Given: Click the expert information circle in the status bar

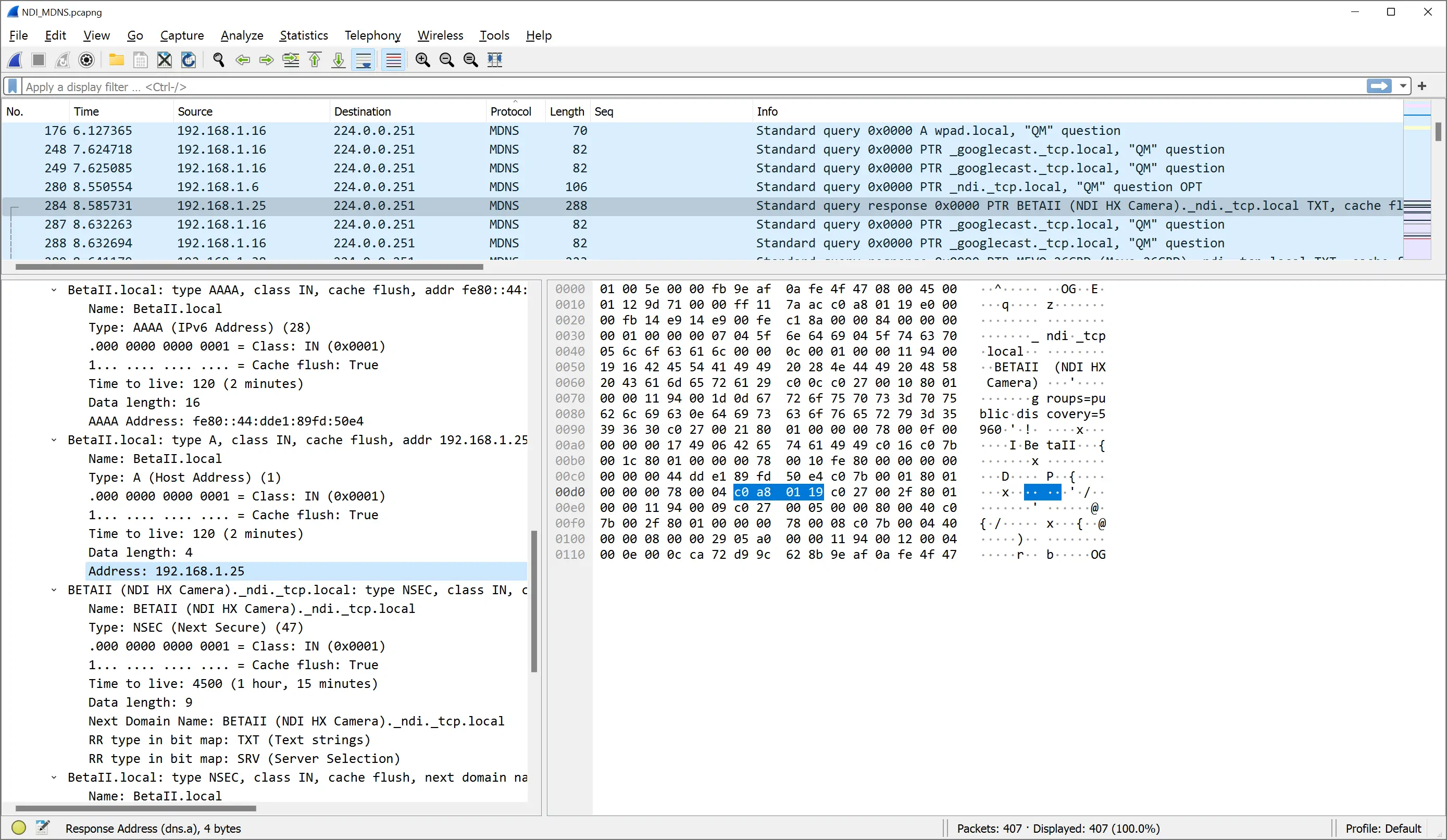Looking at the screenshot, I should (19, 828).
